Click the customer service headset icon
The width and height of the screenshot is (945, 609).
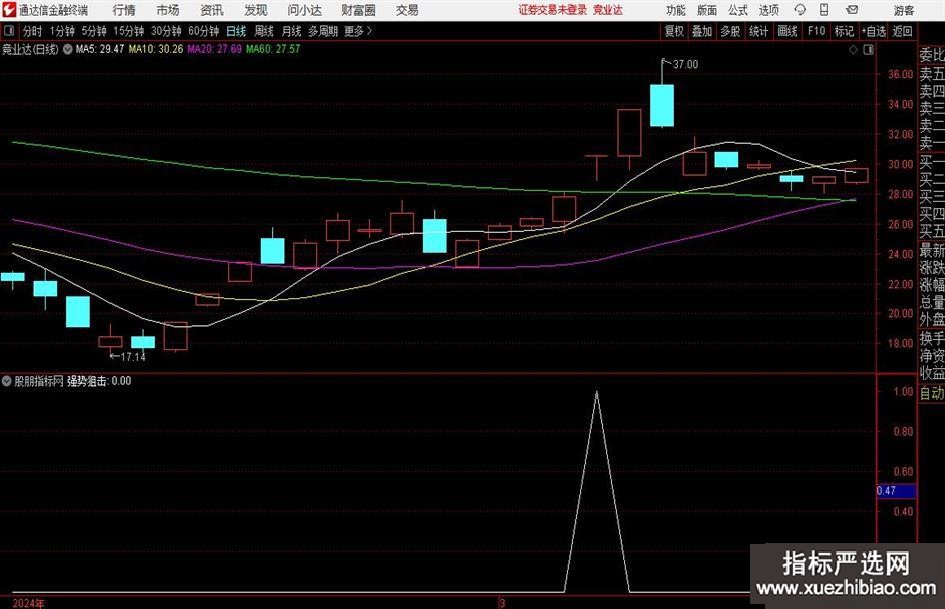click(800, 10)
